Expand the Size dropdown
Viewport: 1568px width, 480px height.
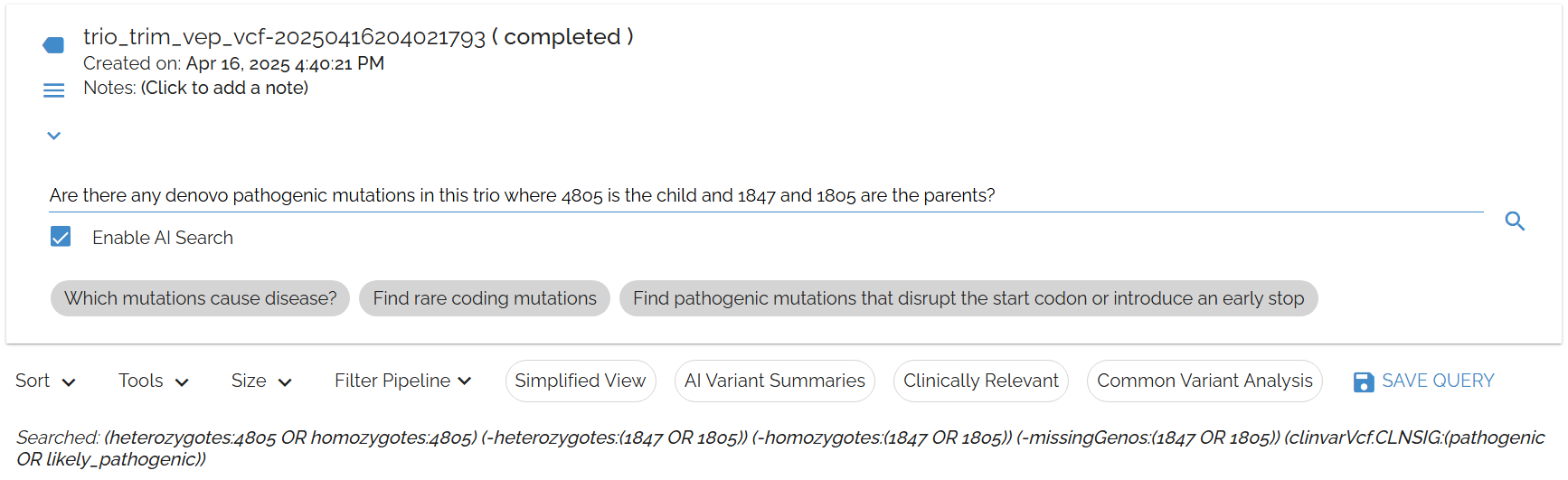coord(261,381)
